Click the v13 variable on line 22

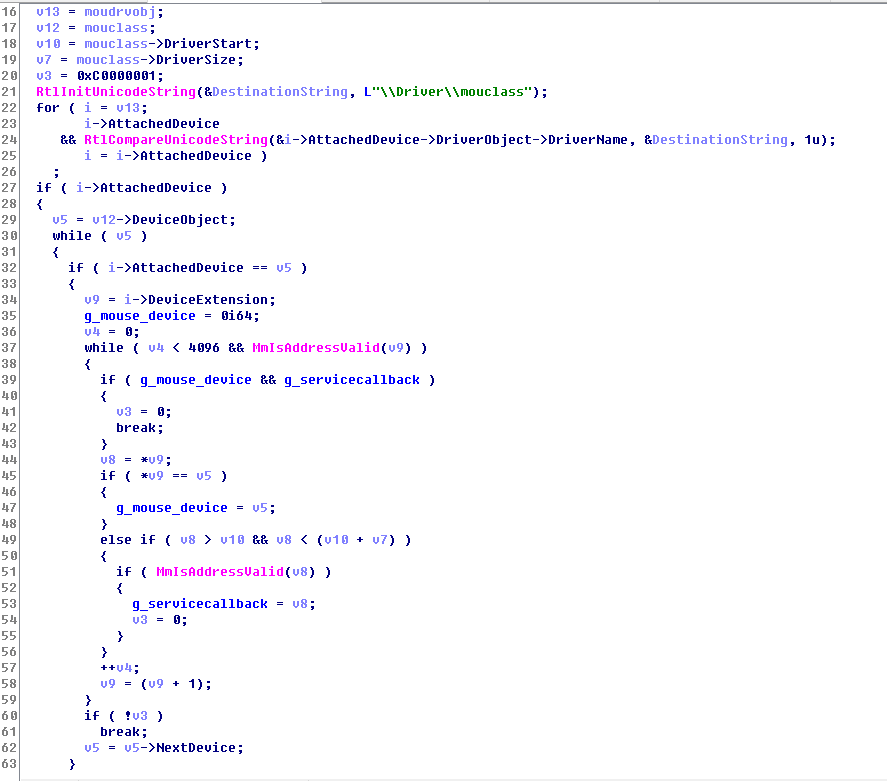click(x=128, y=108)
